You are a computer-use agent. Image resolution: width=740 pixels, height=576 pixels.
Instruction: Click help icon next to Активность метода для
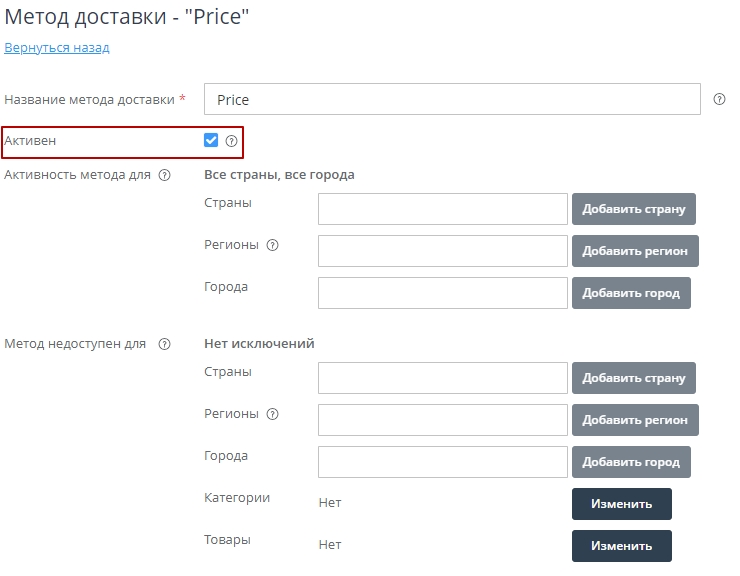pyautogui.click(x=165, y=175)
